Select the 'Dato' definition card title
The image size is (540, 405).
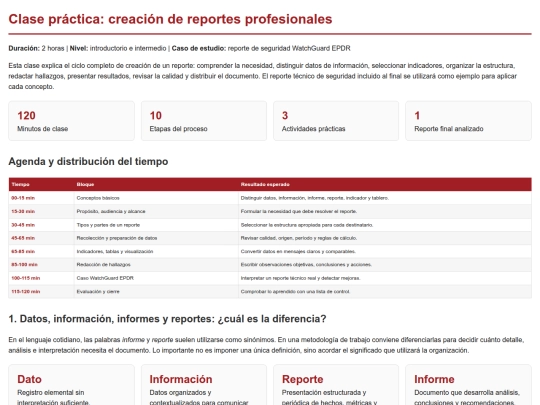29,379
